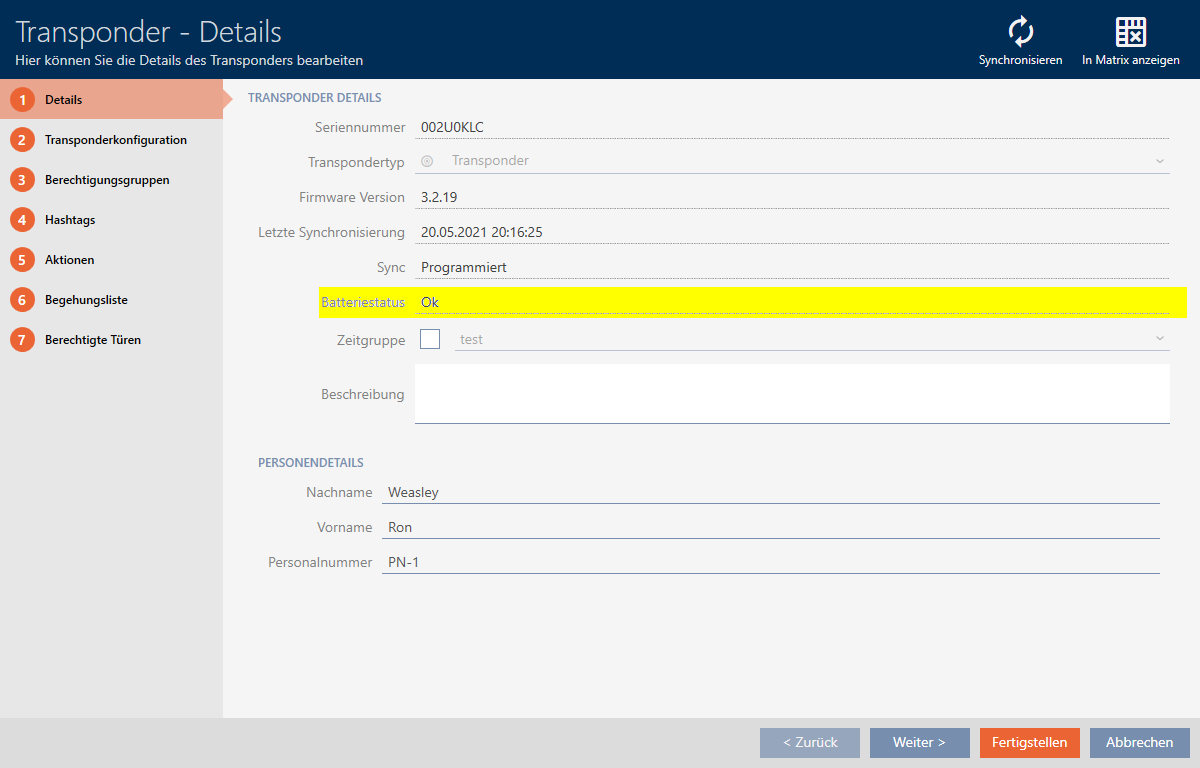Select step 4 numbered circle icon
Image resolution: width=1200 pixels, height=768 pixels.
[x=22, y=220]
